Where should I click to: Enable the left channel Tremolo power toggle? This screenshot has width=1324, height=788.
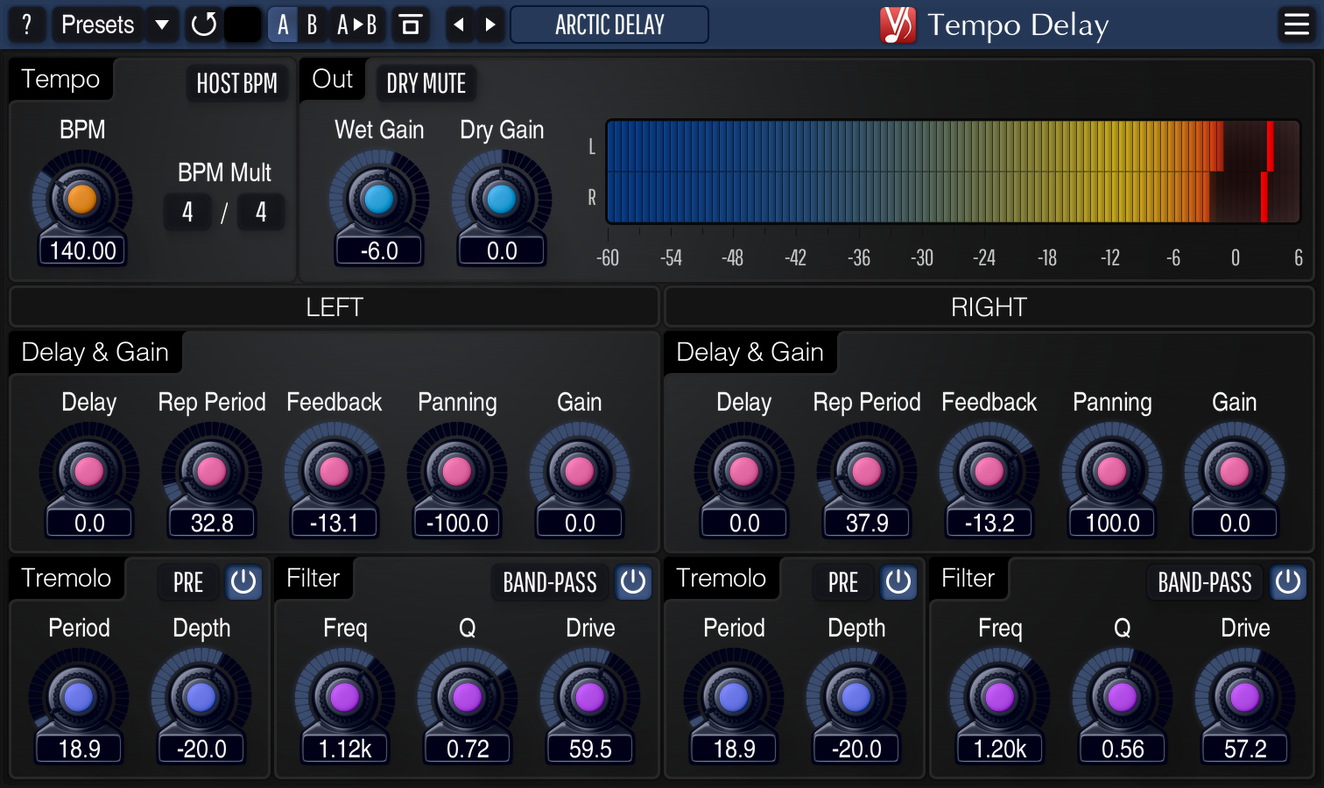coord(243,582)
